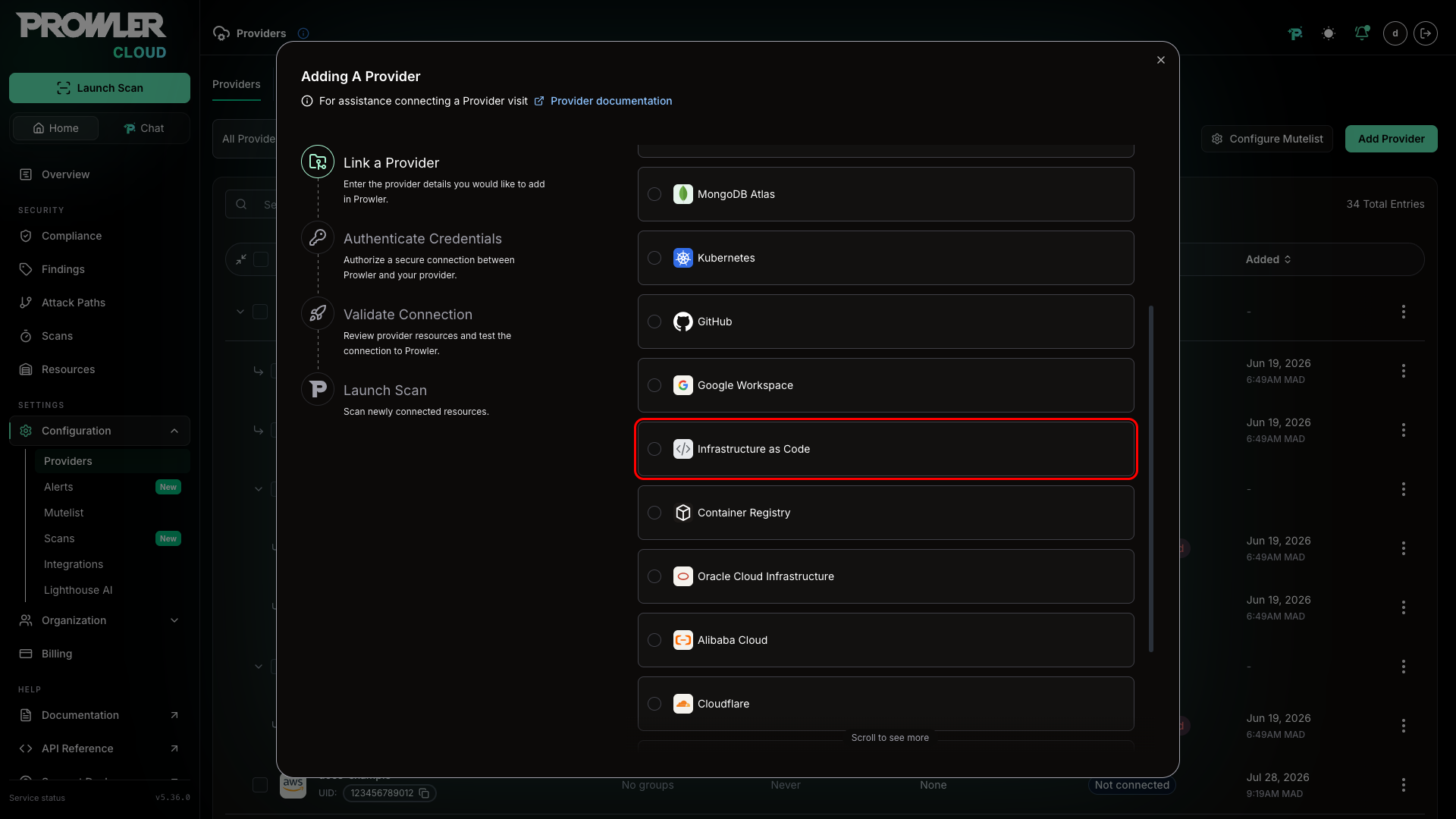Click the '34 Total Entries' text
Screen dimensions: 1456x819
(x=1385, y=204)
